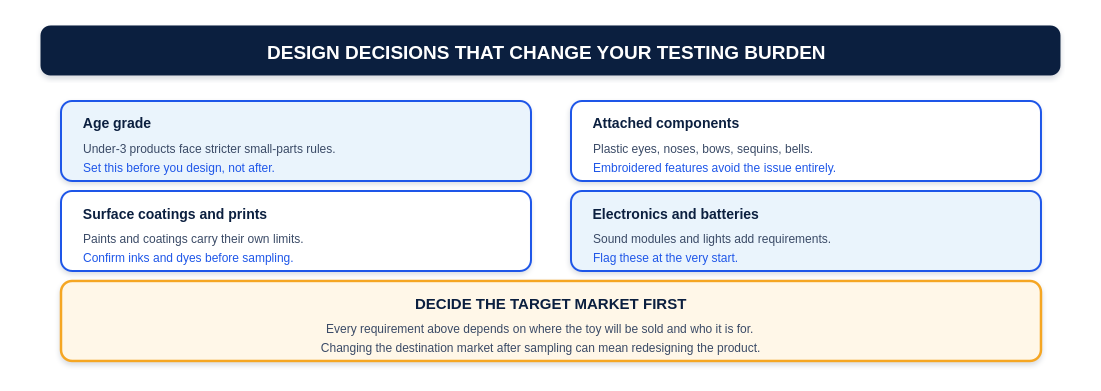Click 'Confirm inks and dyes before sampling.'
The image size is (1101, 391).
188,258
